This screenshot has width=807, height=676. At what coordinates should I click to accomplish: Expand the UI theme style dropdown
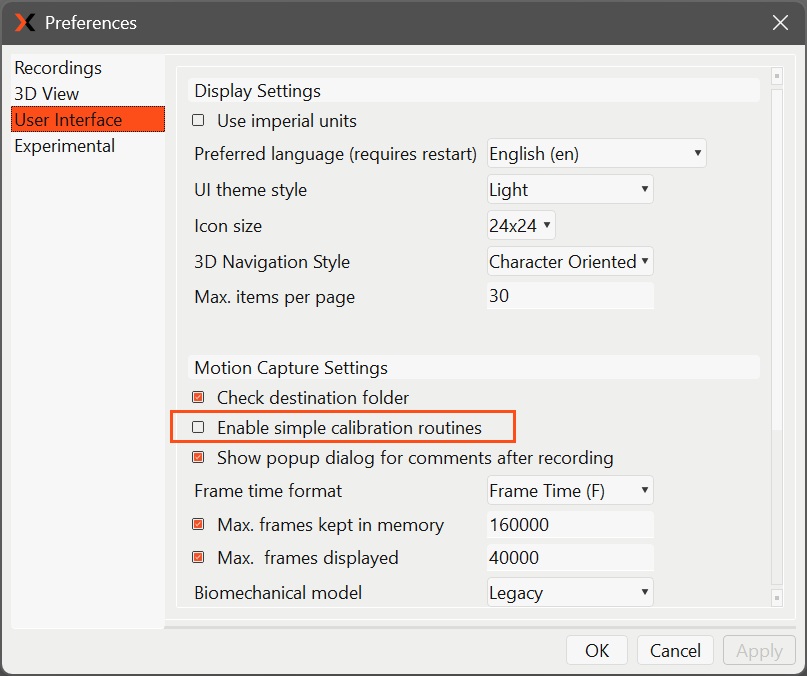(x=569, y=190)
